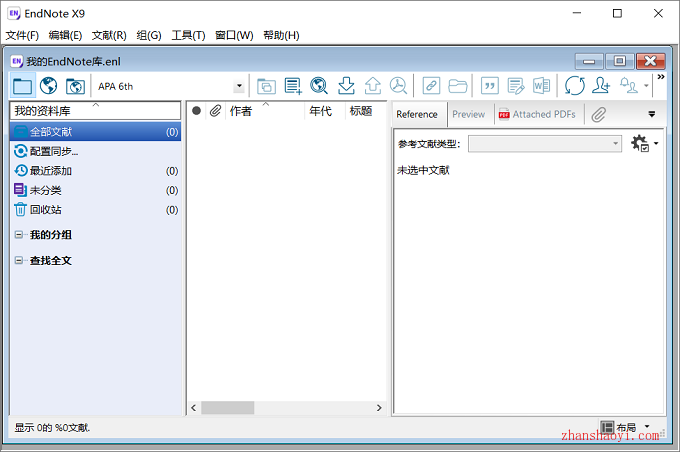Sort list by 作者 column header
The image size is (680, 452).
coord(265,111)
